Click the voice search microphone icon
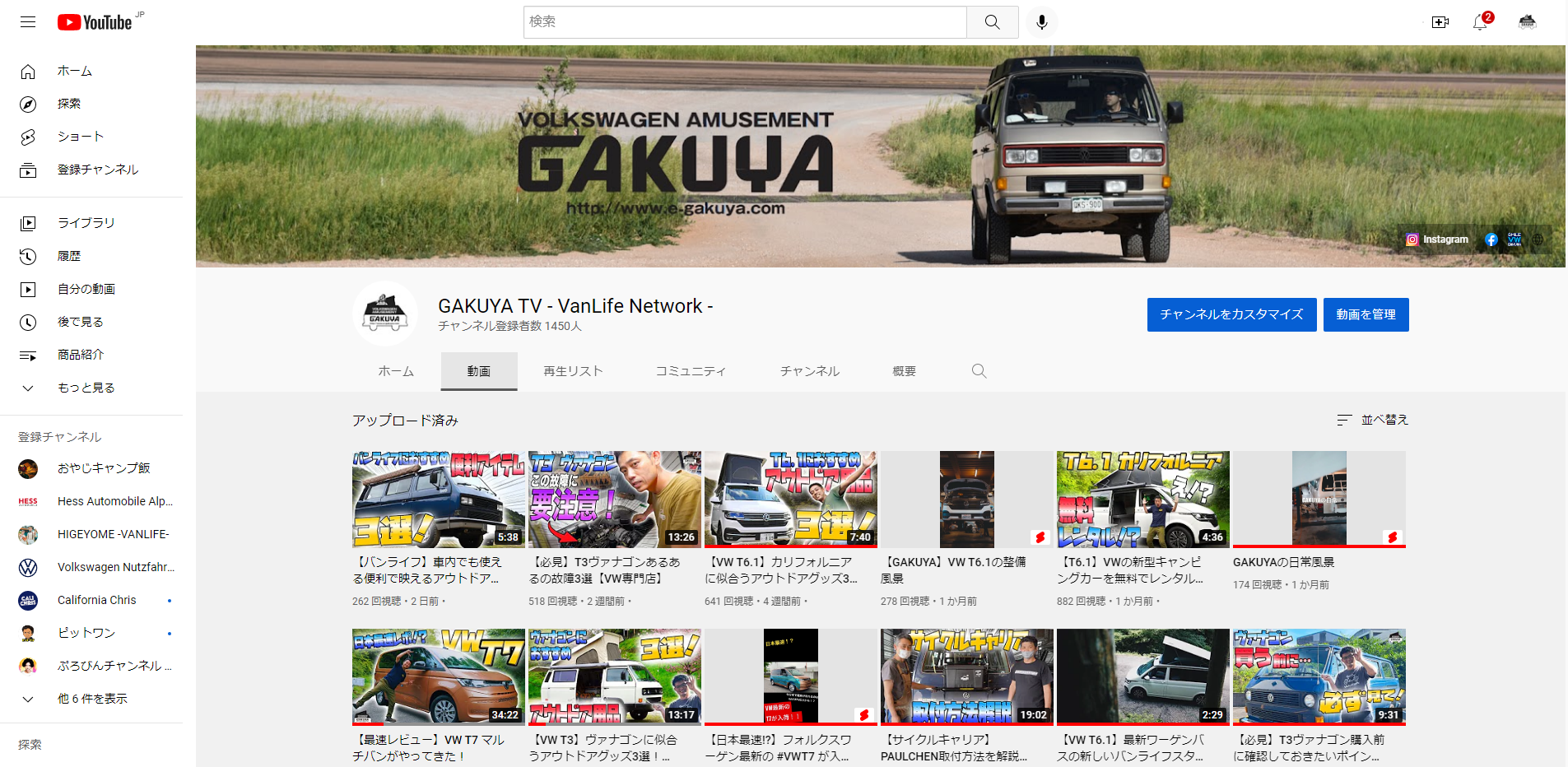1568x767 pixels. point(1040,21)
